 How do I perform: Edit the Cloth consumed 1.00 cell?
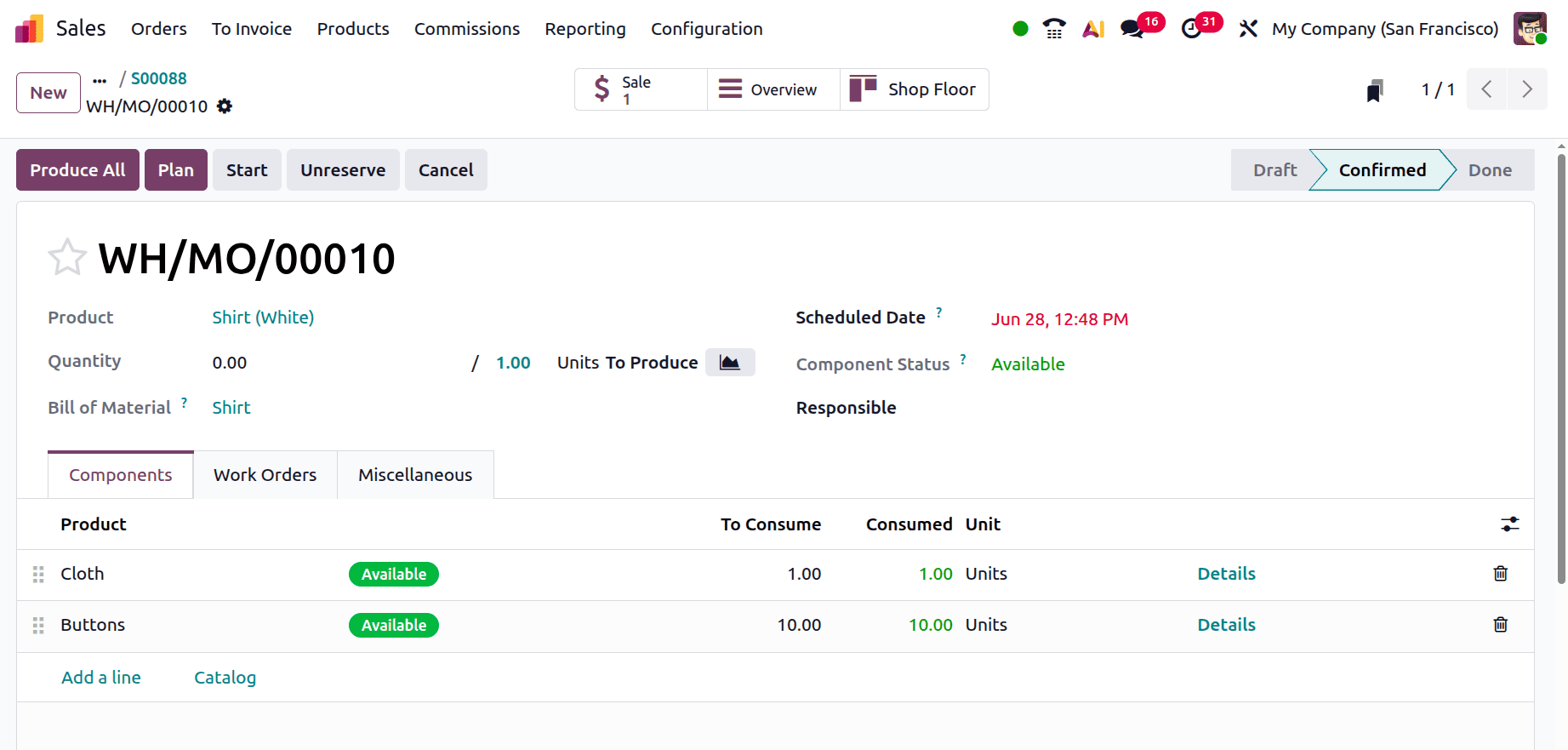[936, 574]
